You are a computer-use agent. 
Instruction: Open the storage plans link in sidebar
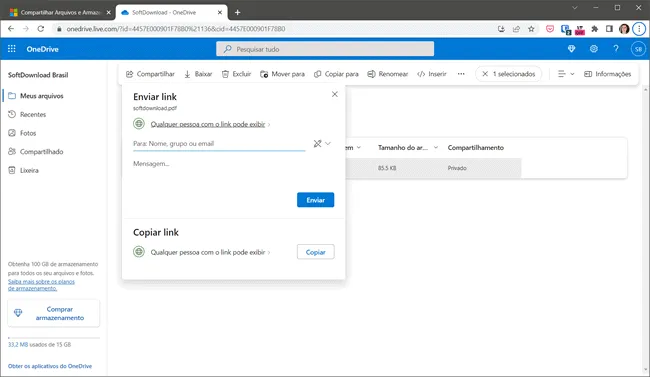(x=41, y=285)
